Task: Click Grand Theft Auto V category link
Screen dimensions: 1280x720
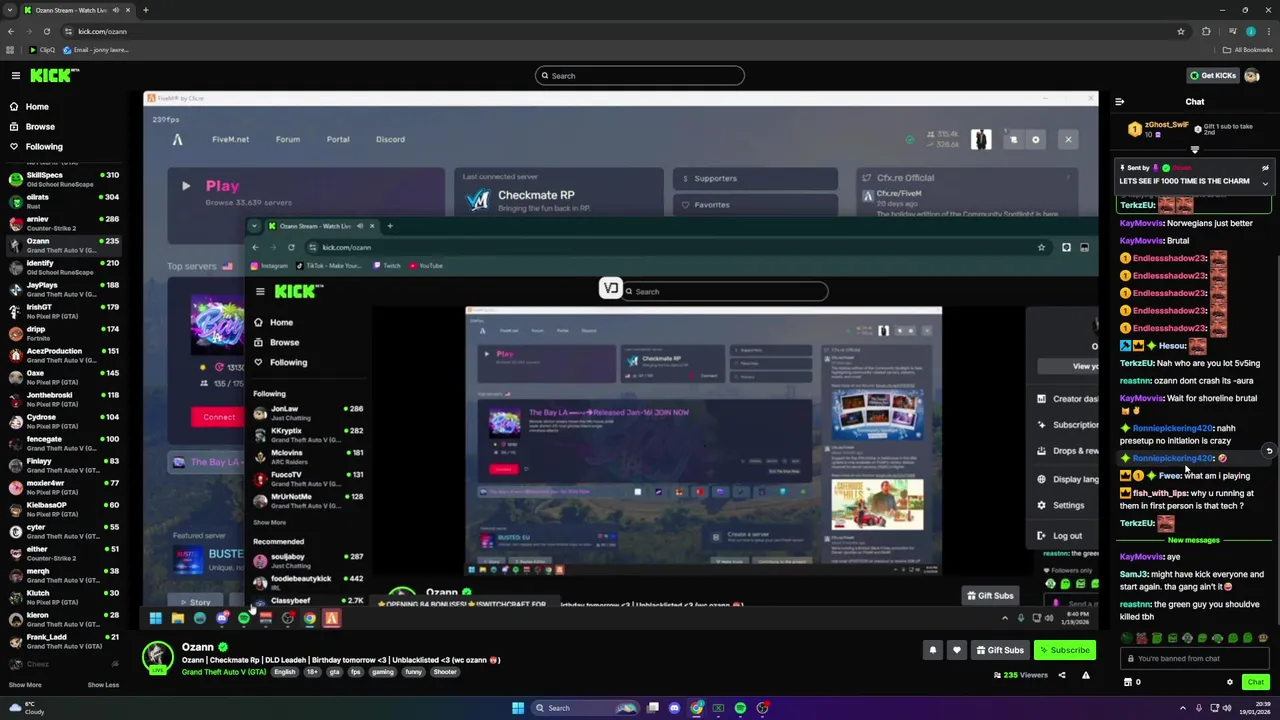Action: pyautogui.click(x=224, y=672)
